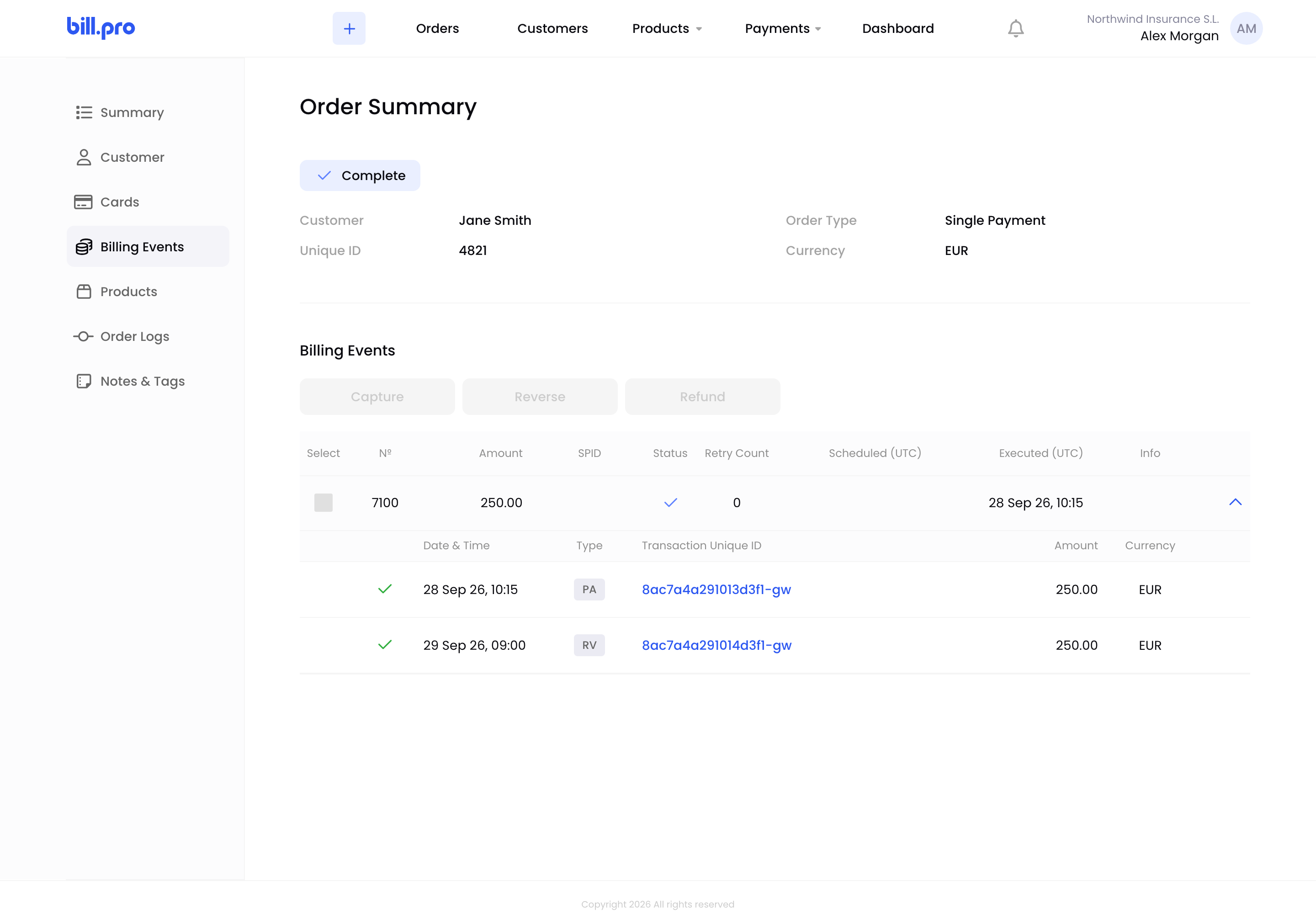Go to Customers in the top navigation

coord(552,28)
